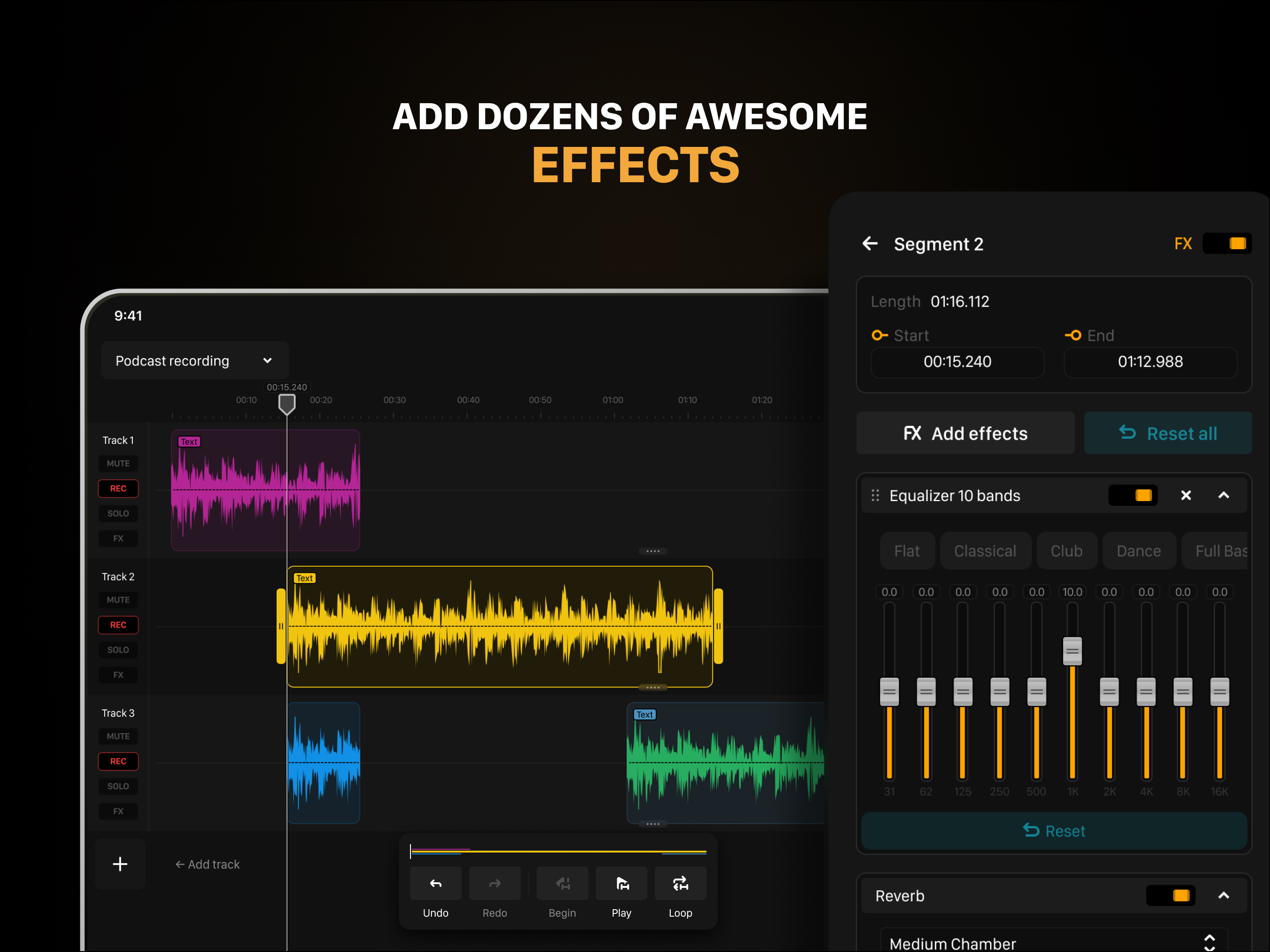Collapse the Equalizer 10 bands panel

pyautogui.click(x=1224, y=495)
